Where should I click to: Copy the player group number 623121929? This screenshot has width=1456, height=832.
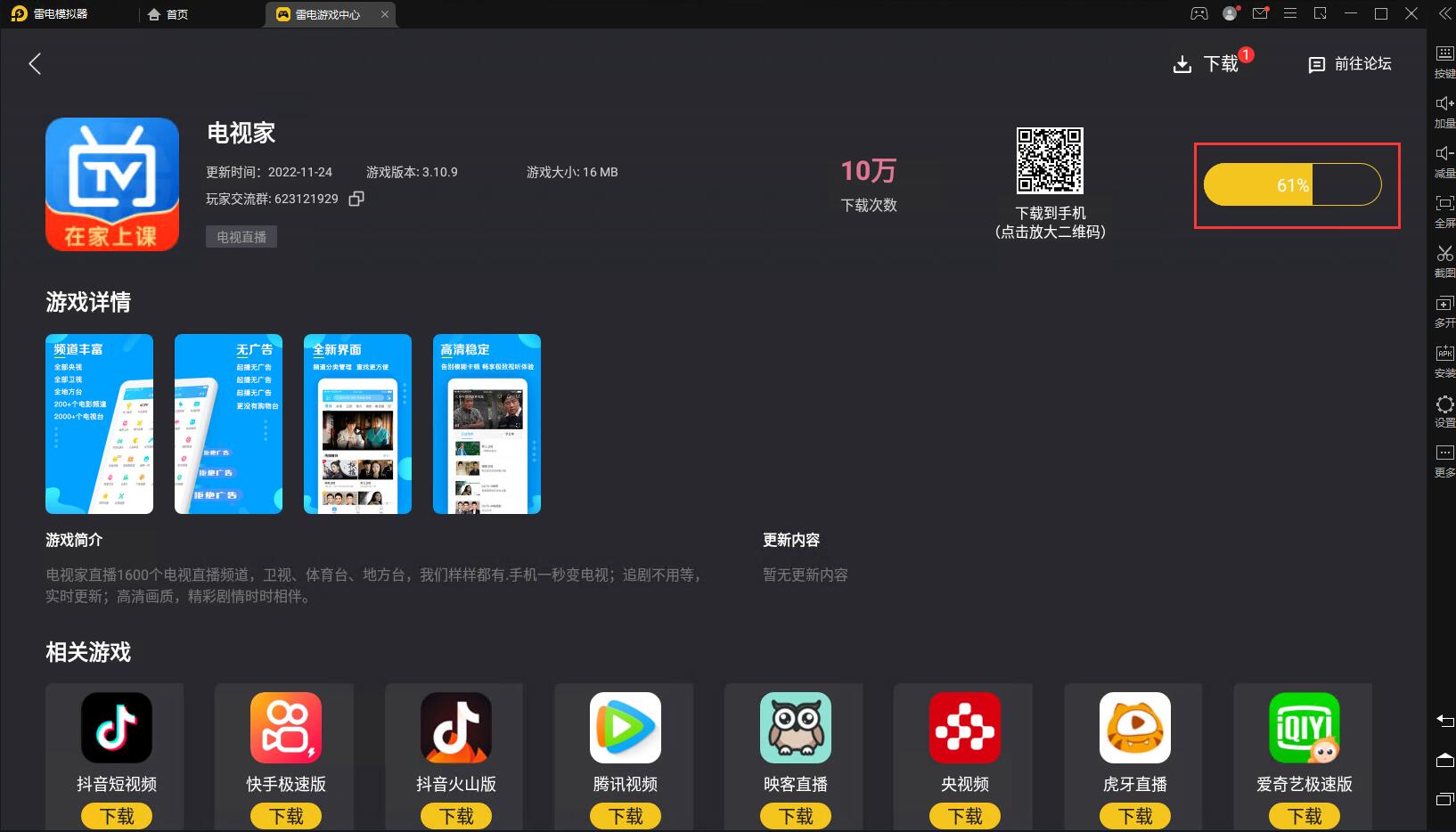tap(356, 199)
